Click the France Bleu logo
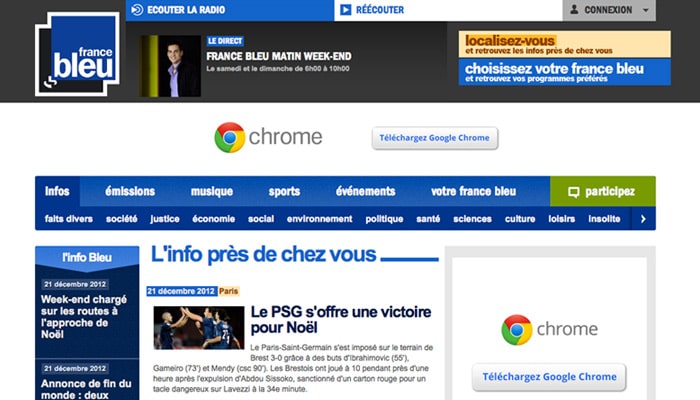Image resolution: width=700 pixels, height=400 pixels. [77, 54]
